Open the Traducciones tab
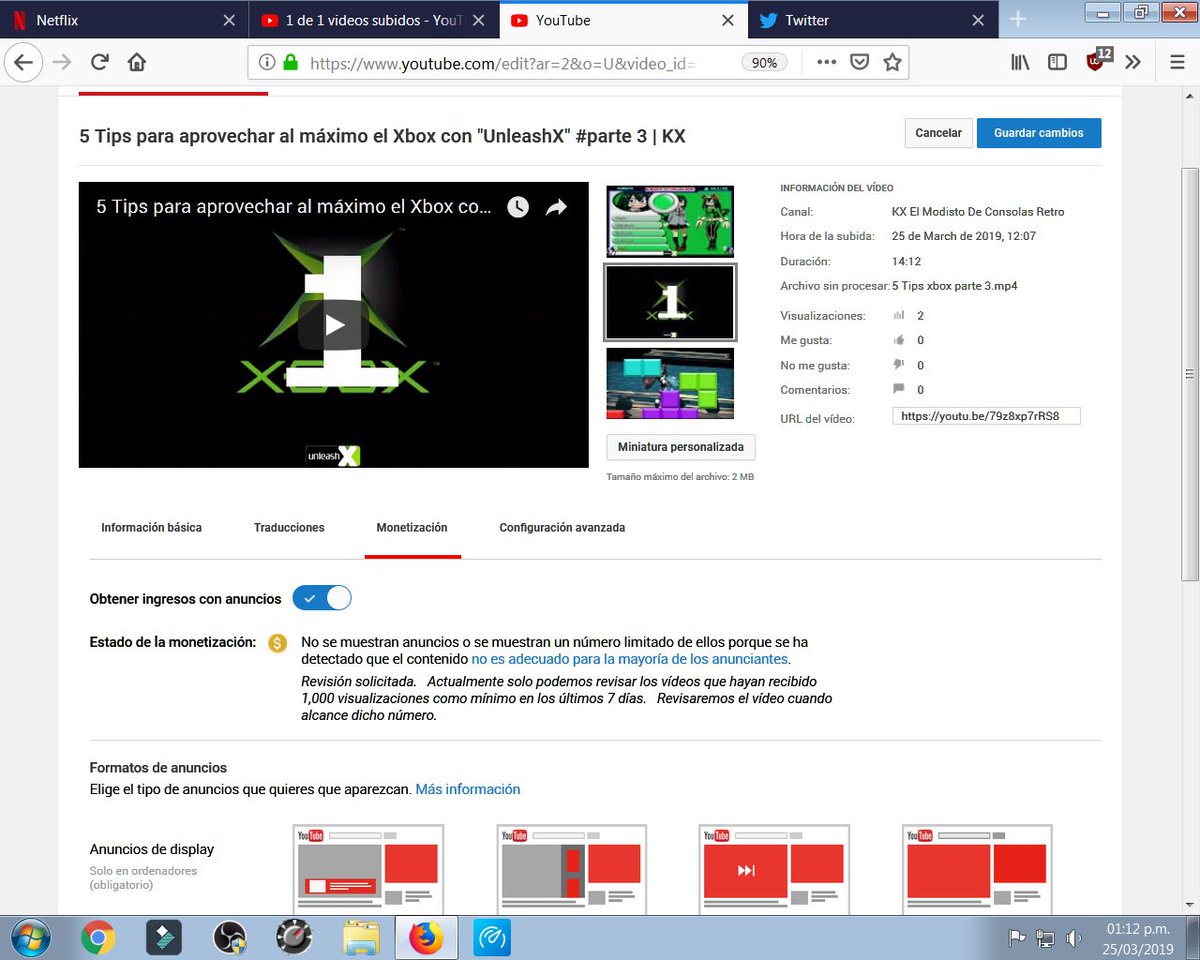Screen dimensions: 1200x960 pyautogui.click(x=289, y=527)
